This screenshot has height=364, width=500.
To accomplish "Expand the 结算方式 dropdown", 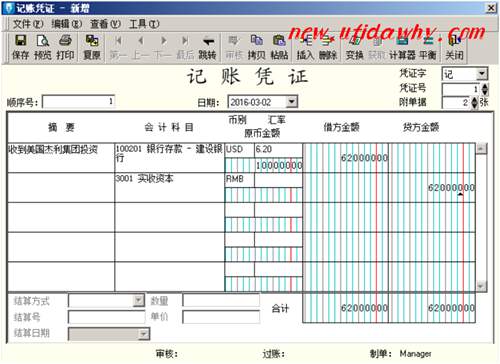I will coord(139,300).
